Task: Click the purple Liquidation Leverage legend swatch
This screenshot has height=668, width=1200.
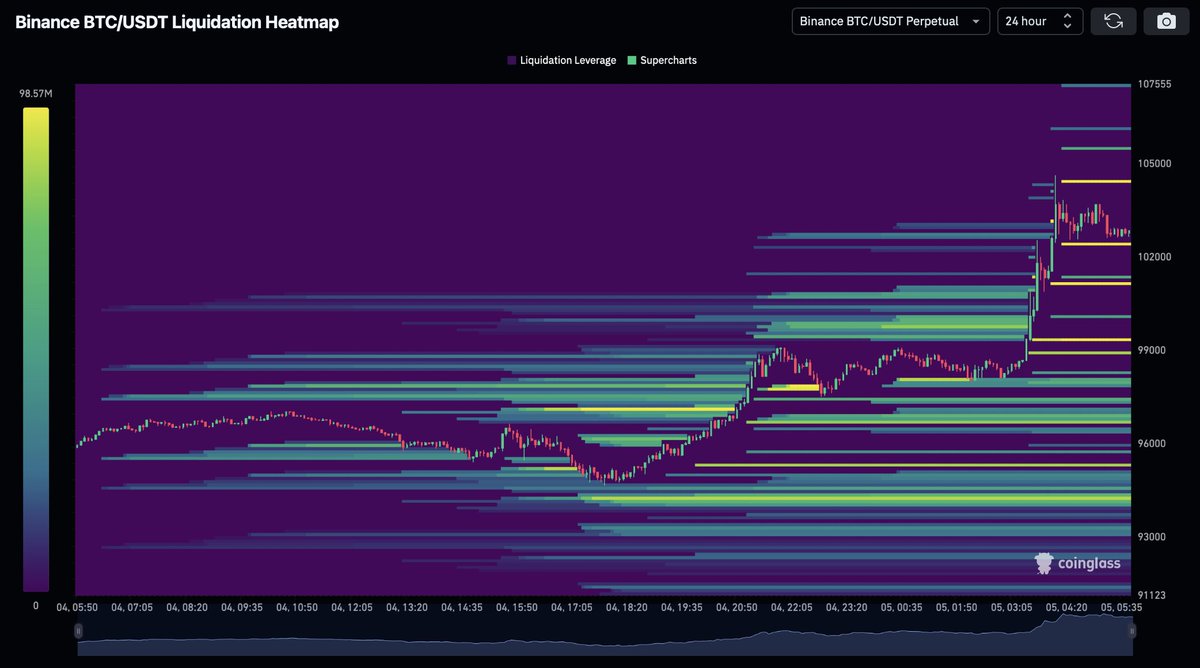Action: coord(510,60)
